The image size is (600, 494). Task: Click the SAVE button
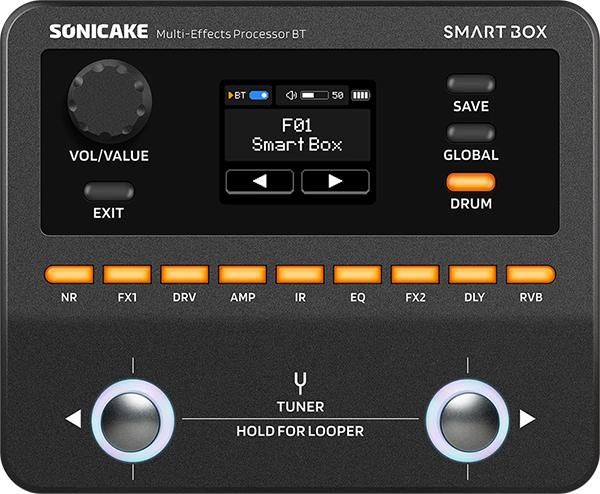pyautogui.click(x=471, y=84)
